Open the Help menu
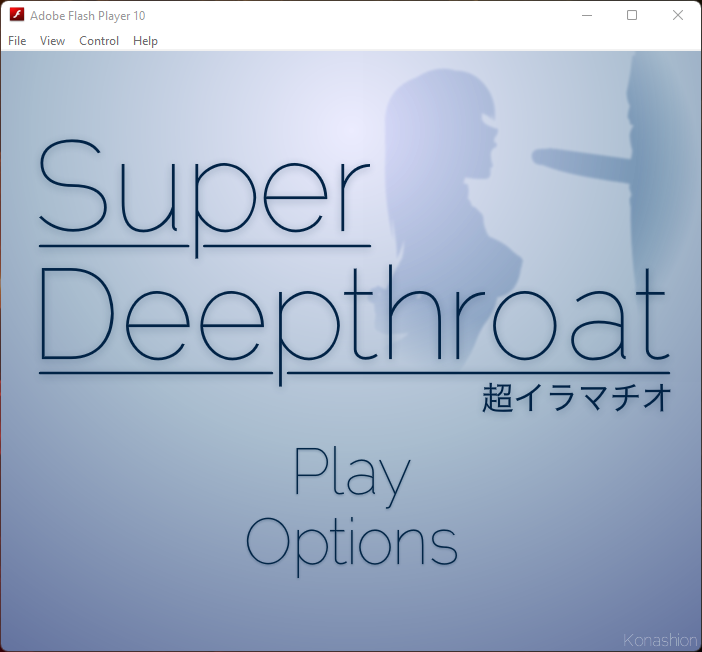Image resolution: width=702 pixels, height=652 pixels. point(145,41)
